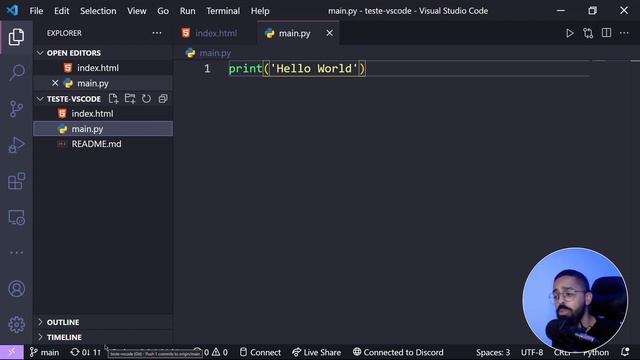Viewport: 640px width, 360px height.
Task: Select main.py under Open Editors
Action: click(103, 83)
